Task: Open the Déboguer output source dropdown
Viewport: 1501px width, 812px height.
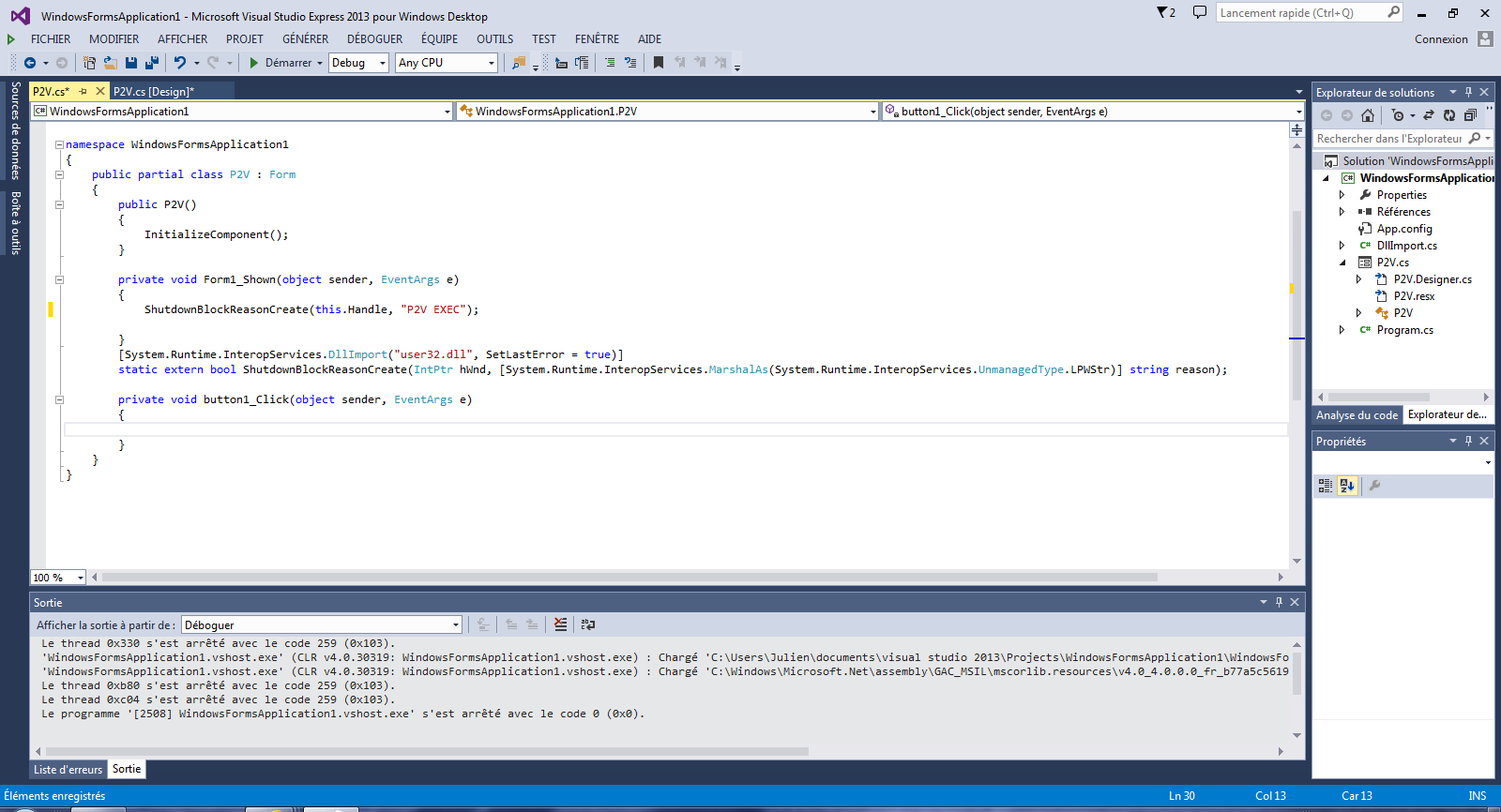Action: click(x=322, y=625)
